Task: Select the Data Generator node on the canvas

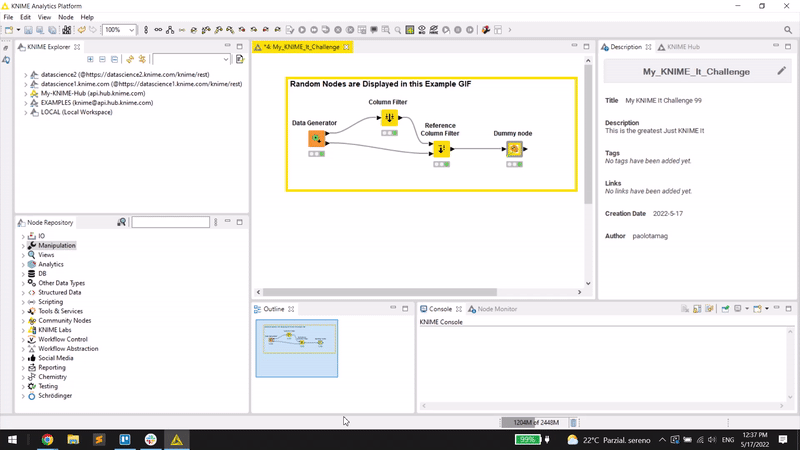Action: coord(316,138)
